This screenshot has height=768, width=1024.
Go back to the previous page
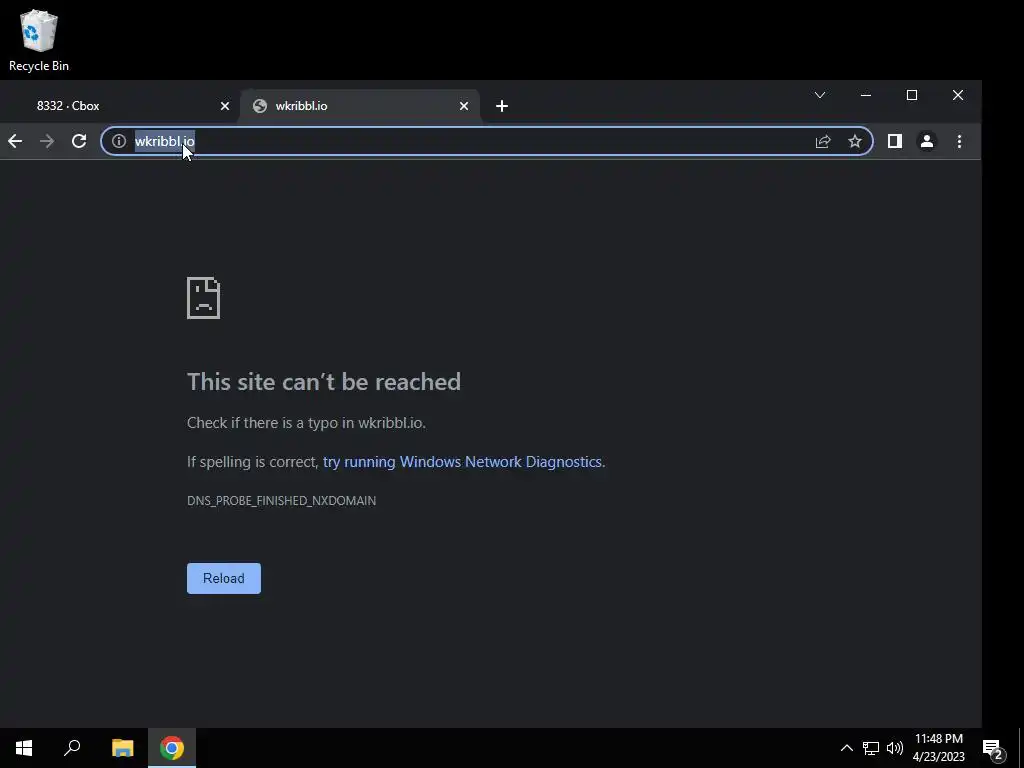[x=15, y=141]
